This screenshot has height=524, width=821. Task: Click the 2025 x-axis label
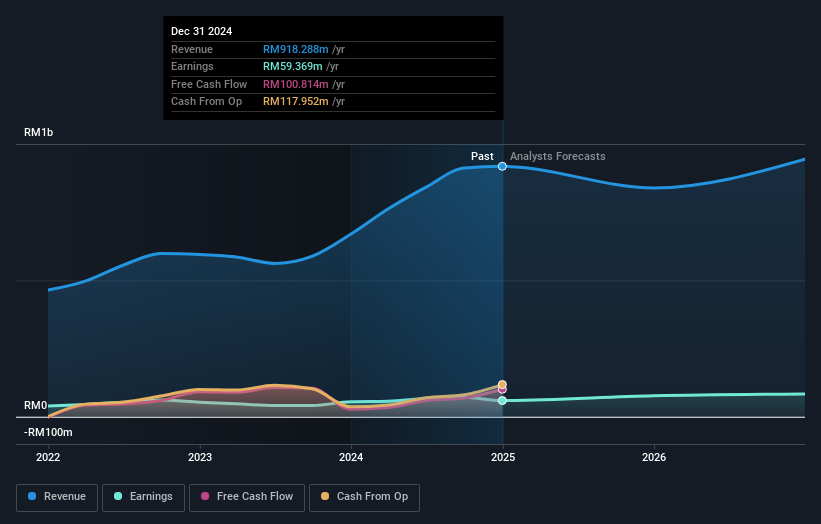503,458
